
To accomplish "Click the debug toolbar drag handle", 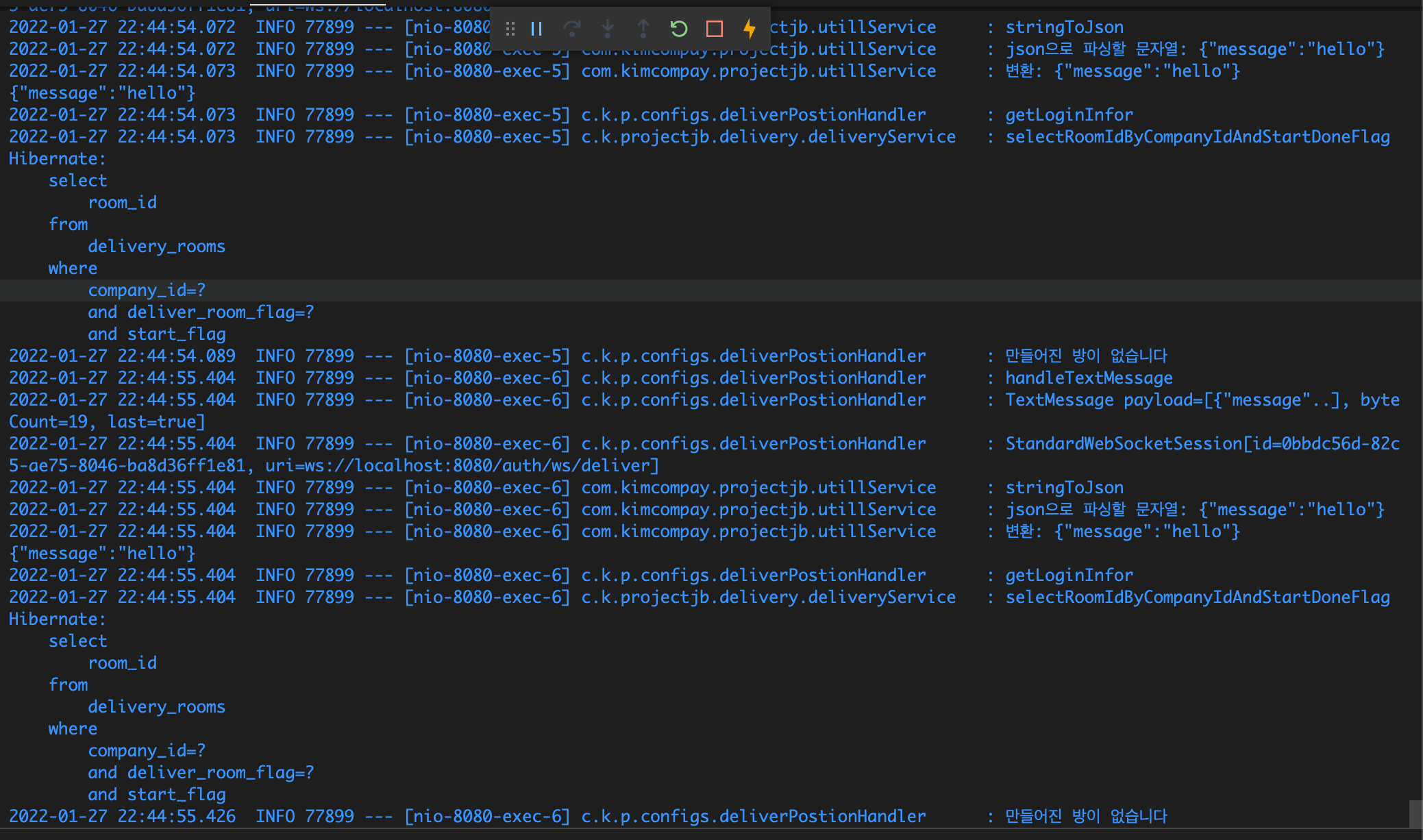I will [x=510, y=29].
